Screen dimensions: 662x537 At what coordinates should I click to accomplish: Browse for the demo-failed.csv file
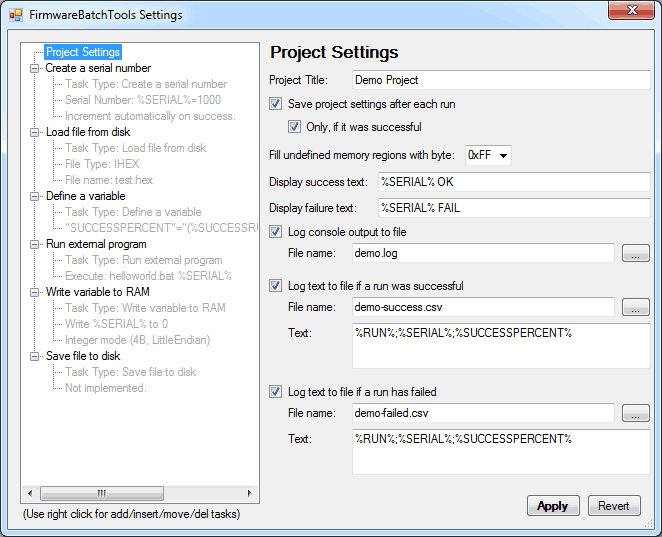point(635,413)
